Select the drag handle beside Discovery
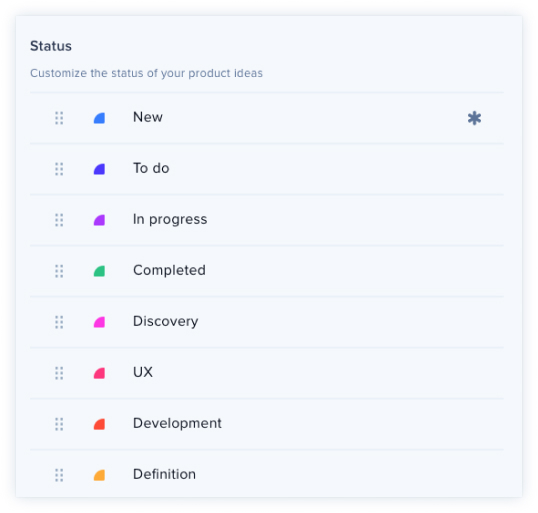Viewport: 538px width, 513px height. (59, 322)
